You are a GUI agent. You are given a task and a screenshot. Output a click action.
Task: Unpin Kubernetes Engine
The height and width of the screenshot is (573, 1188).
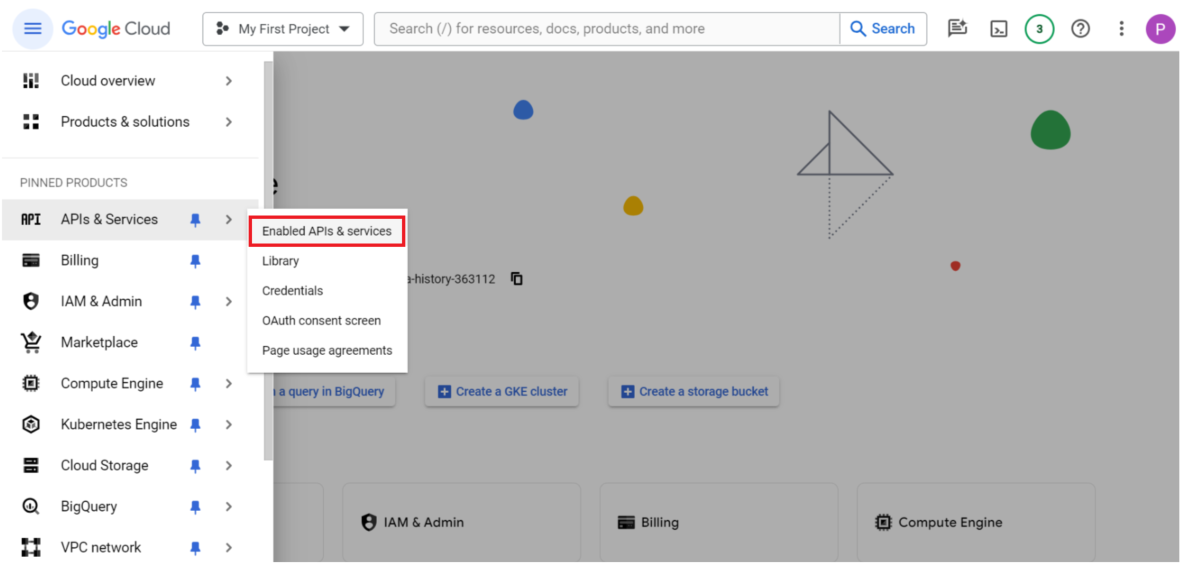click(195, 424)
